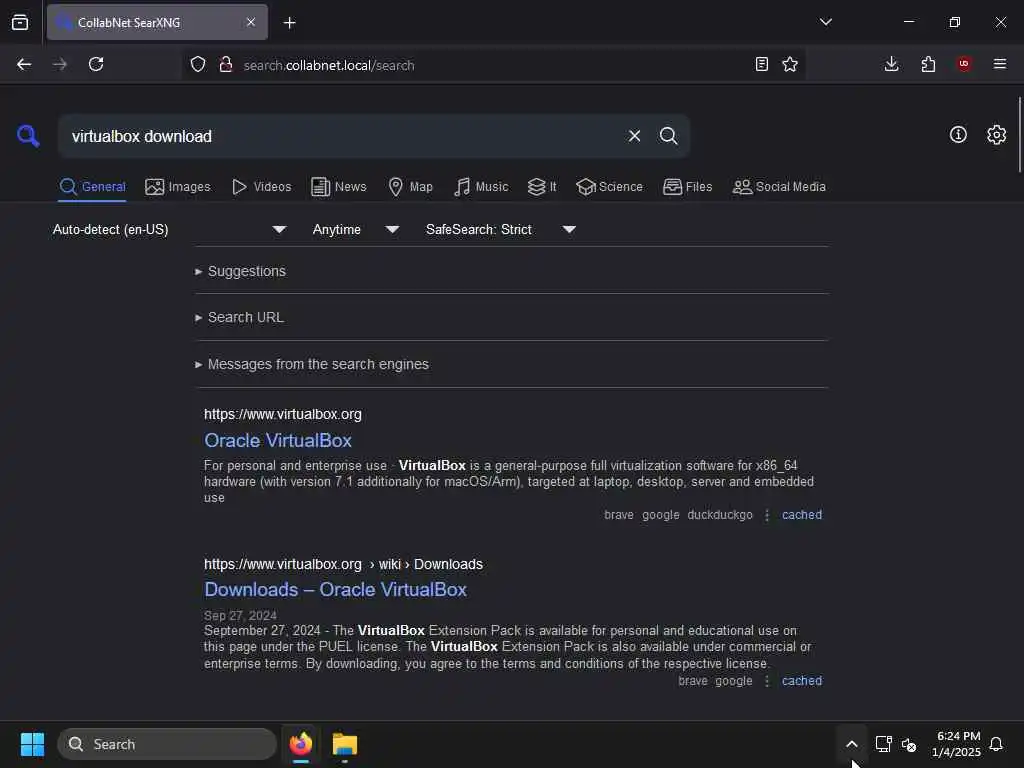
Task: Select the General search category
Action: pyautogui.click(x=92, y=187)
